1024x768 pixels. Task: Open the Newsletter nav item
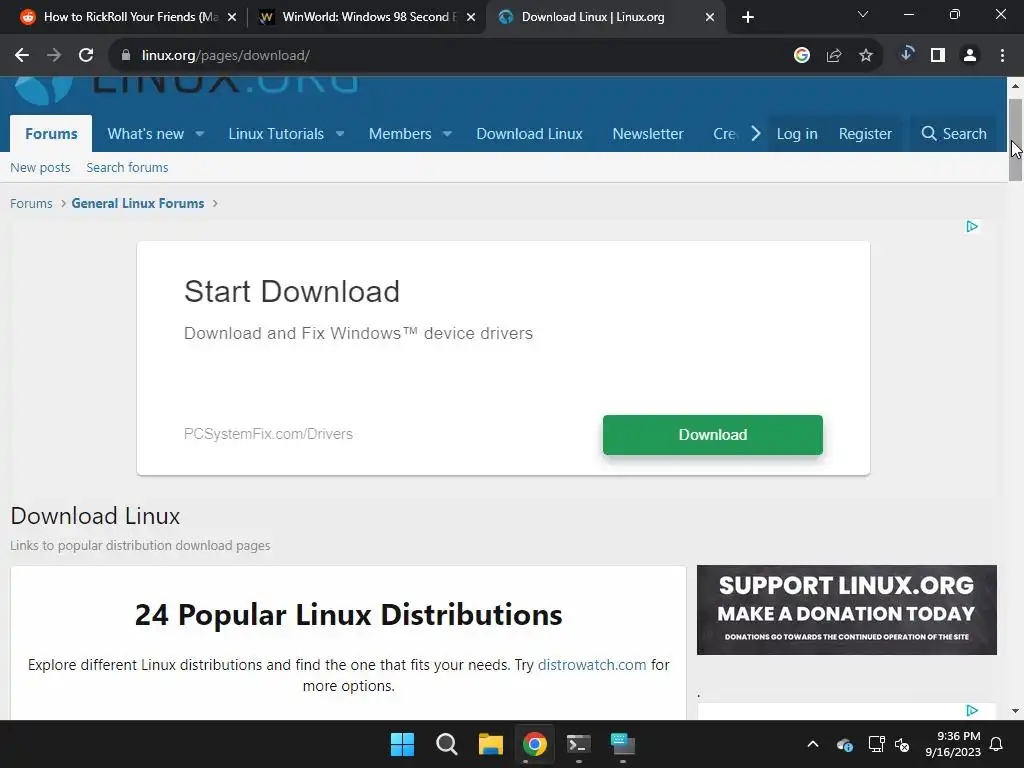(648, 134)
